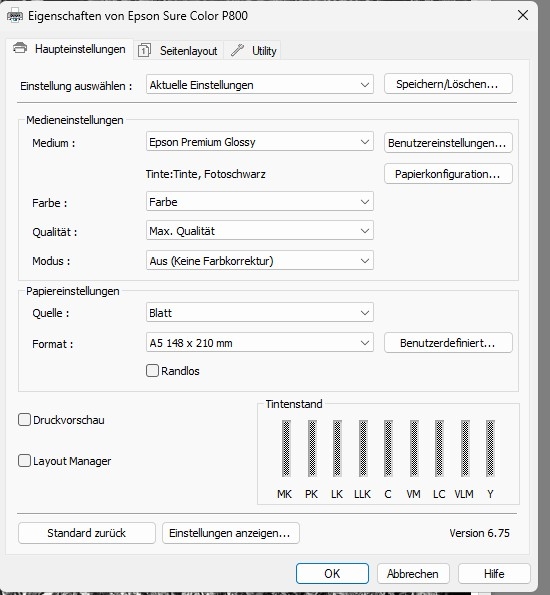
Task: Select the Haupteinstellungen tab
Action: pos(69,49)
